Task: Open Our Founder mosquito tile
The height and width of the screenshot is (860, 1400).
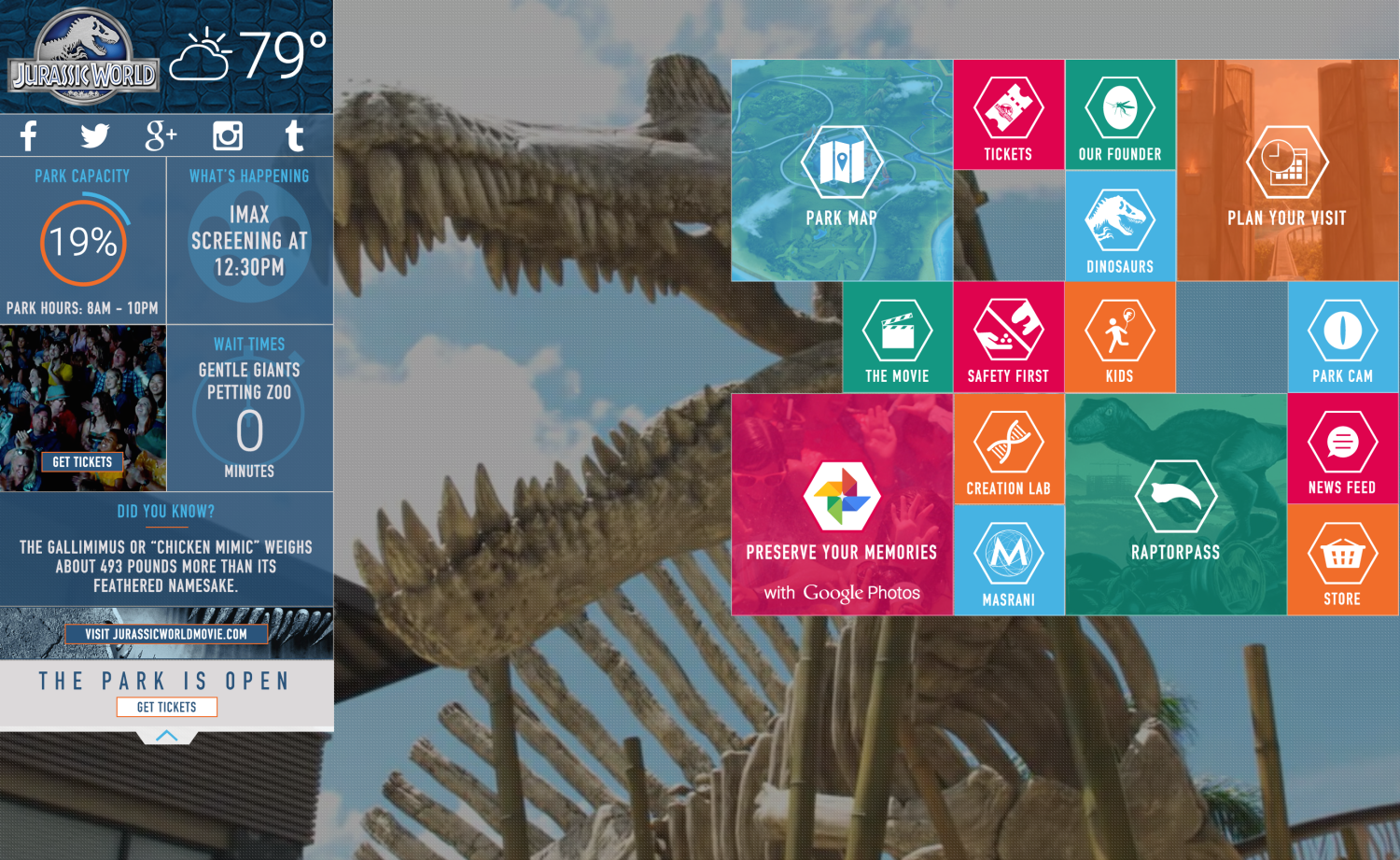Action: pos(1119,114)
